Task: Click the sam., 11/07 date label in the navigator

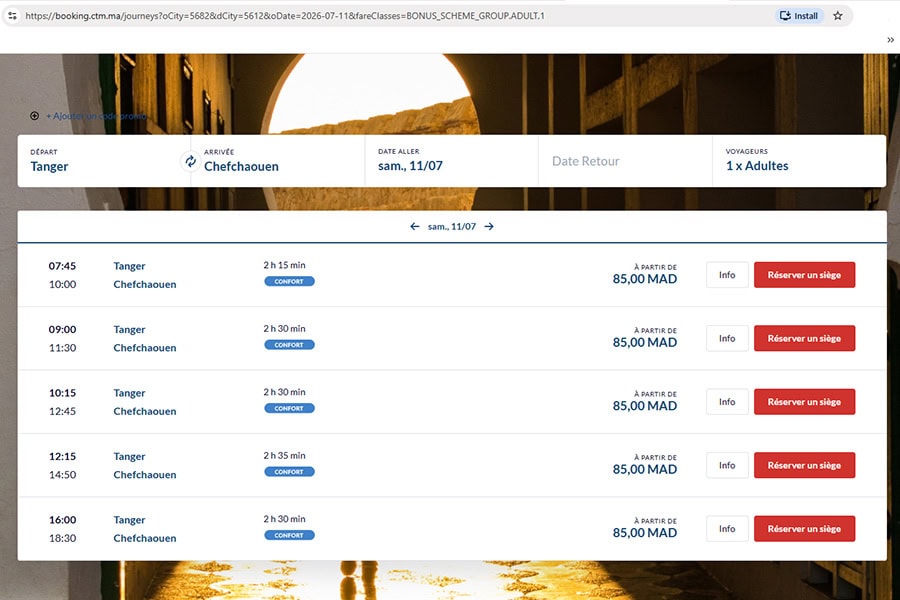Action: pyautogui.click(x=452, y=227)
